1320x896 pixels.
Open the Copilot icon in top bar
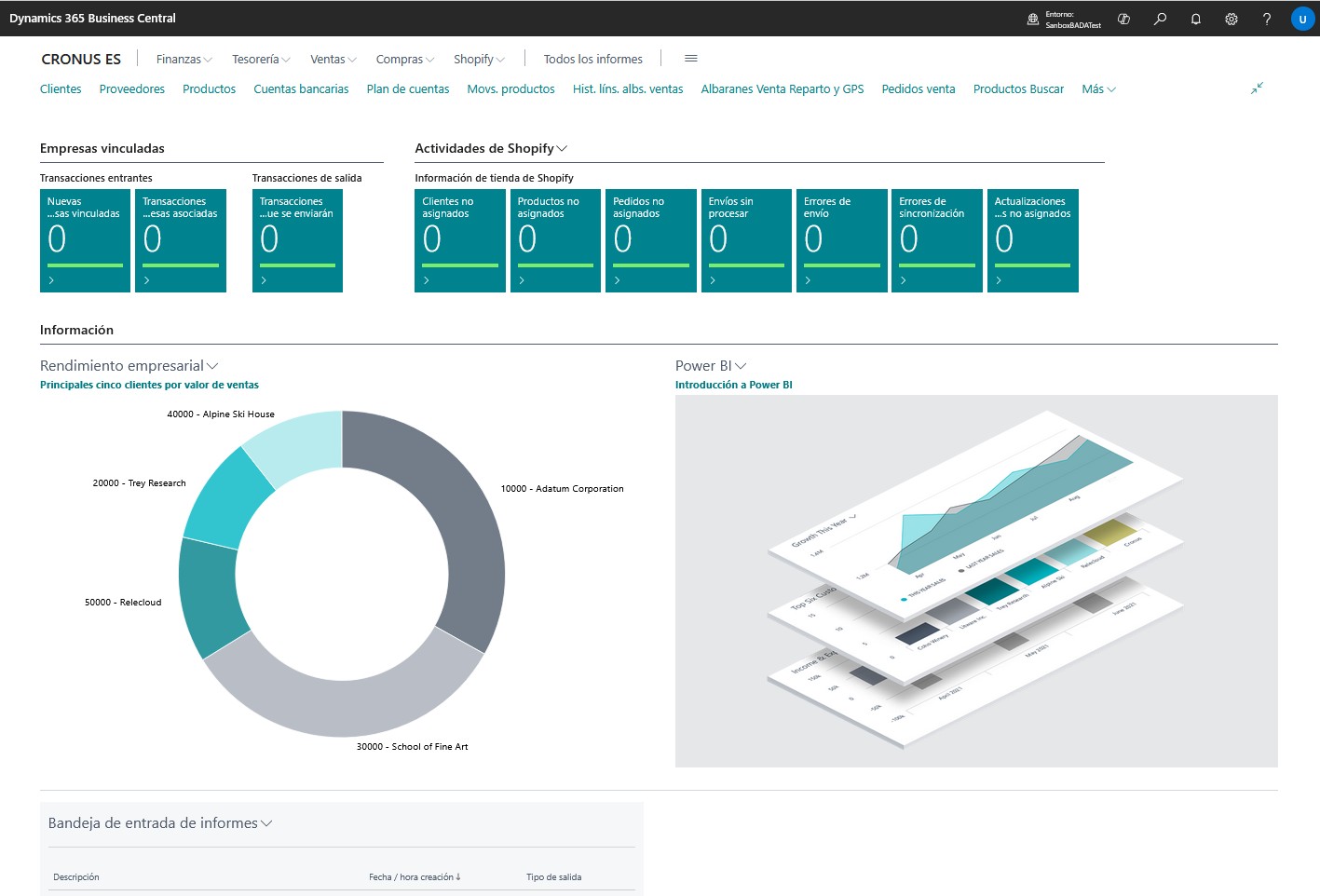pyautogui.click(x=1124, y=19)
